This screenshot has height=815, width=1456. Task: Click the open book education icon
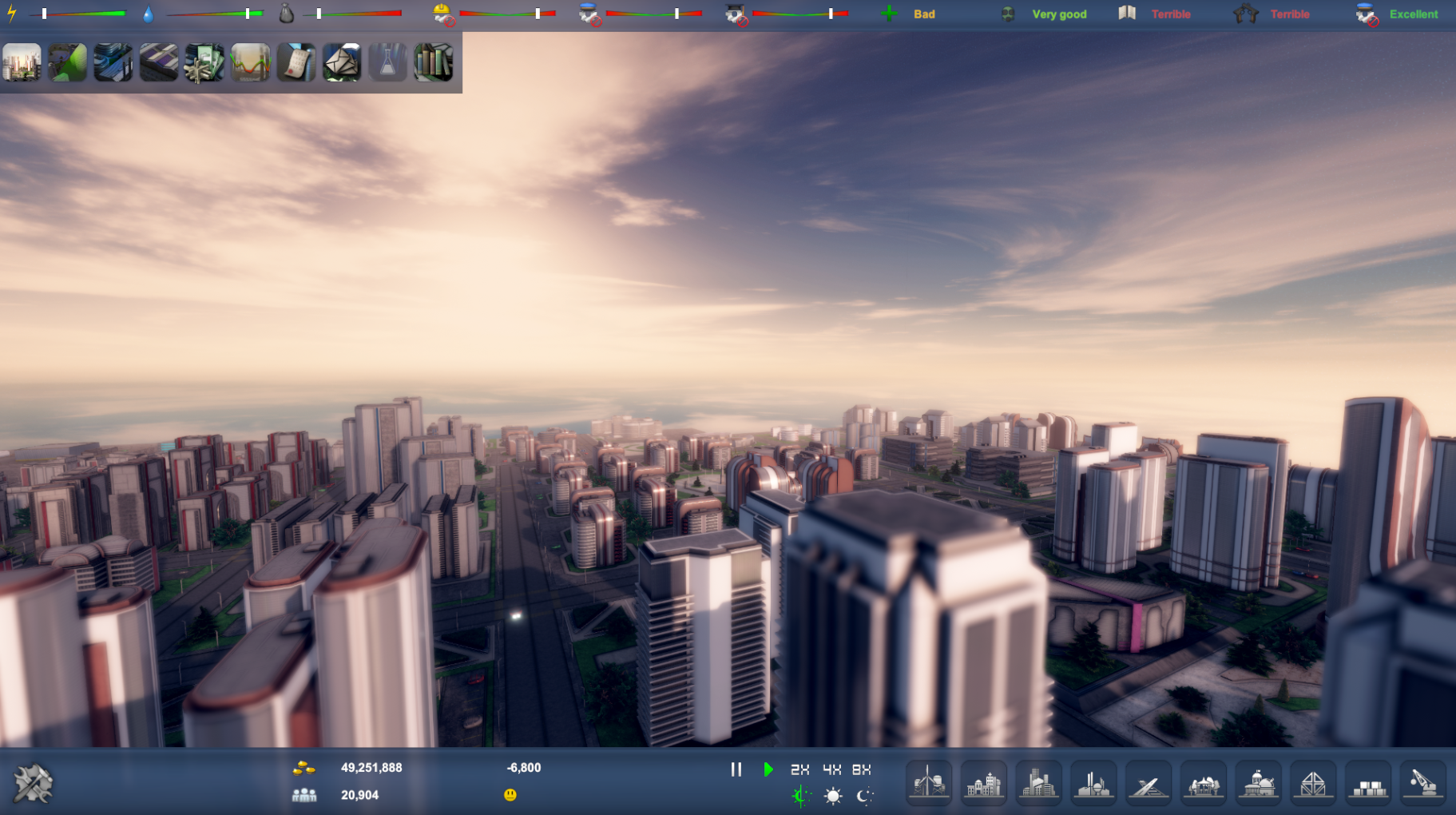(1127, 13)
